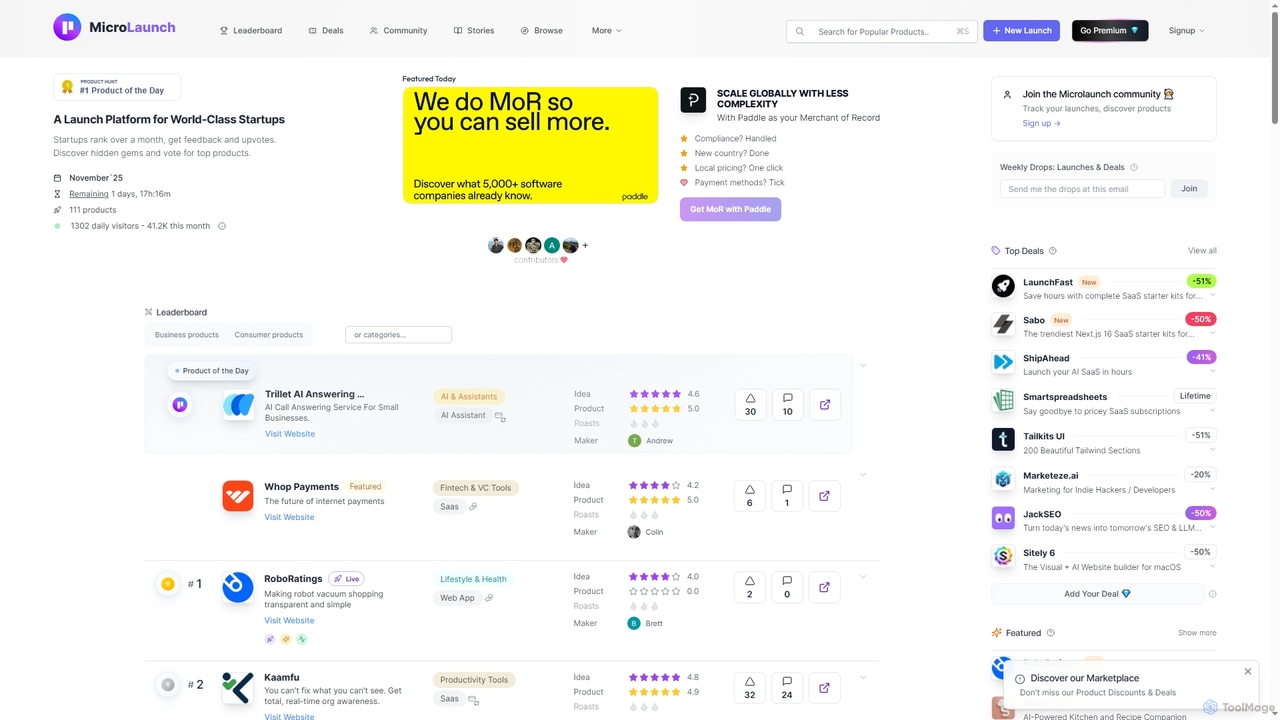The height and width of the screenshot is (720, 1280).
Task: Expand the Kaamfu row chevron
Action: (x=863, y=677)
